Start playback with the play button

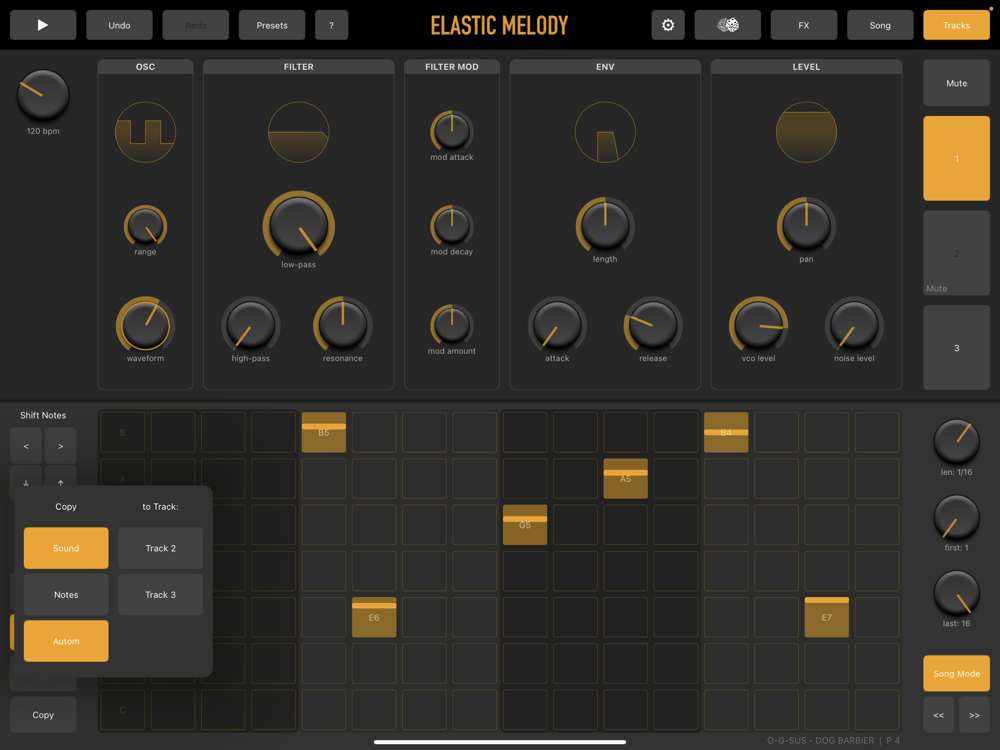point(43,25)
